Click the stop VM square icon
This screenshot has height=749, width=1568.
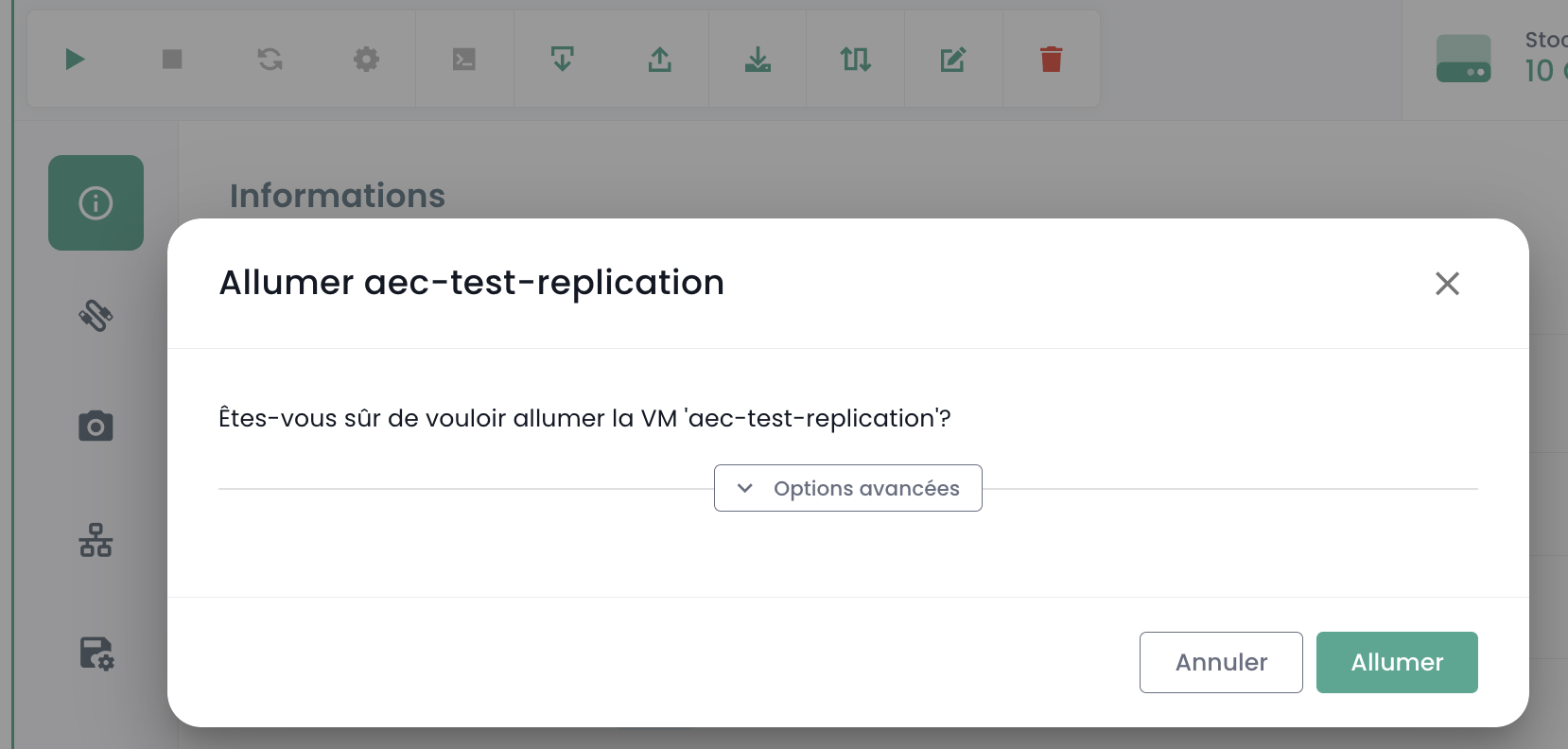pyautogui.click(x=172, y=60)
